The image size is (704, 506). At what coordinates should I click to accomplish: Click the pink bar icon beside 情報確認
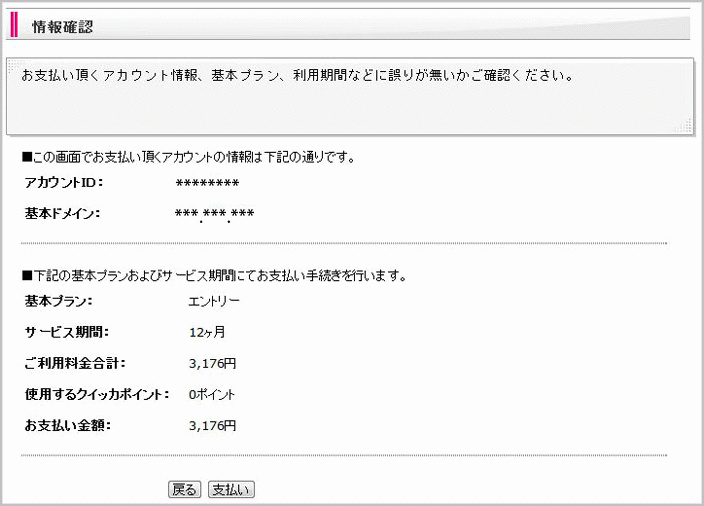[14, 25]
